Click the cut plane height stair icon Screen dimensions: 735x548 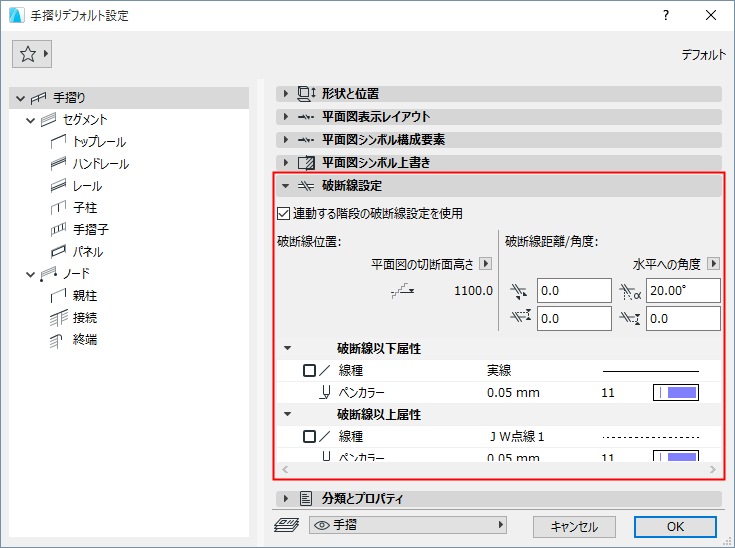403,291
